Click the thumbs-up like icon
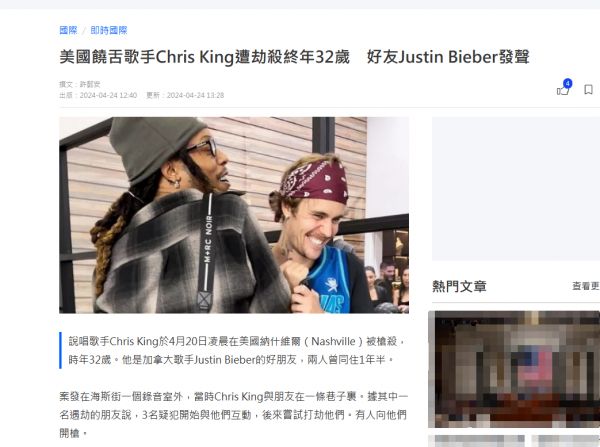This screenshot has height=447, width=600. tap(562, 91)
